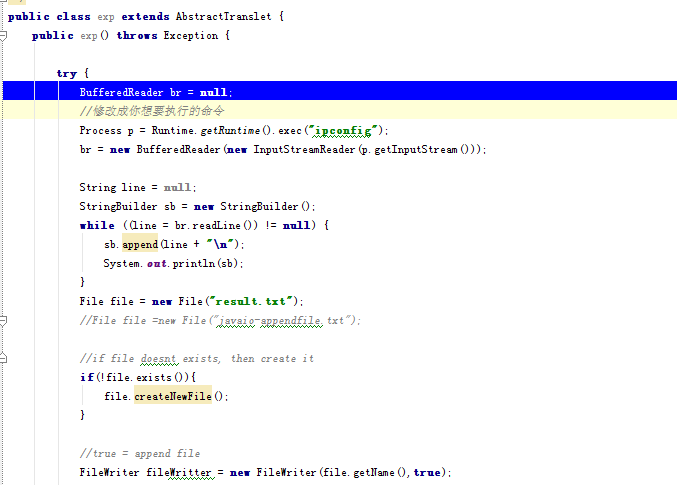This screenshot has height=485, width=677.
Task: Click the highlighted createNewFile call
Action: coord(173,396)
